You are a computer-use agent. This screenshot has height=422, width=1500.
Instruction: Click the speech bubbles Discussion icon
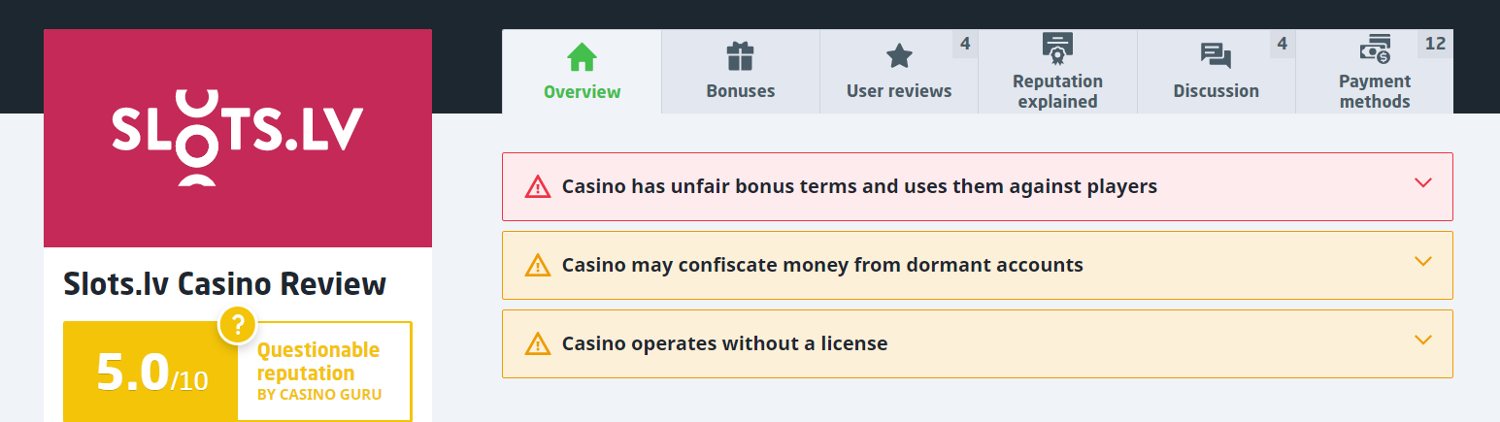point(1215,57)
